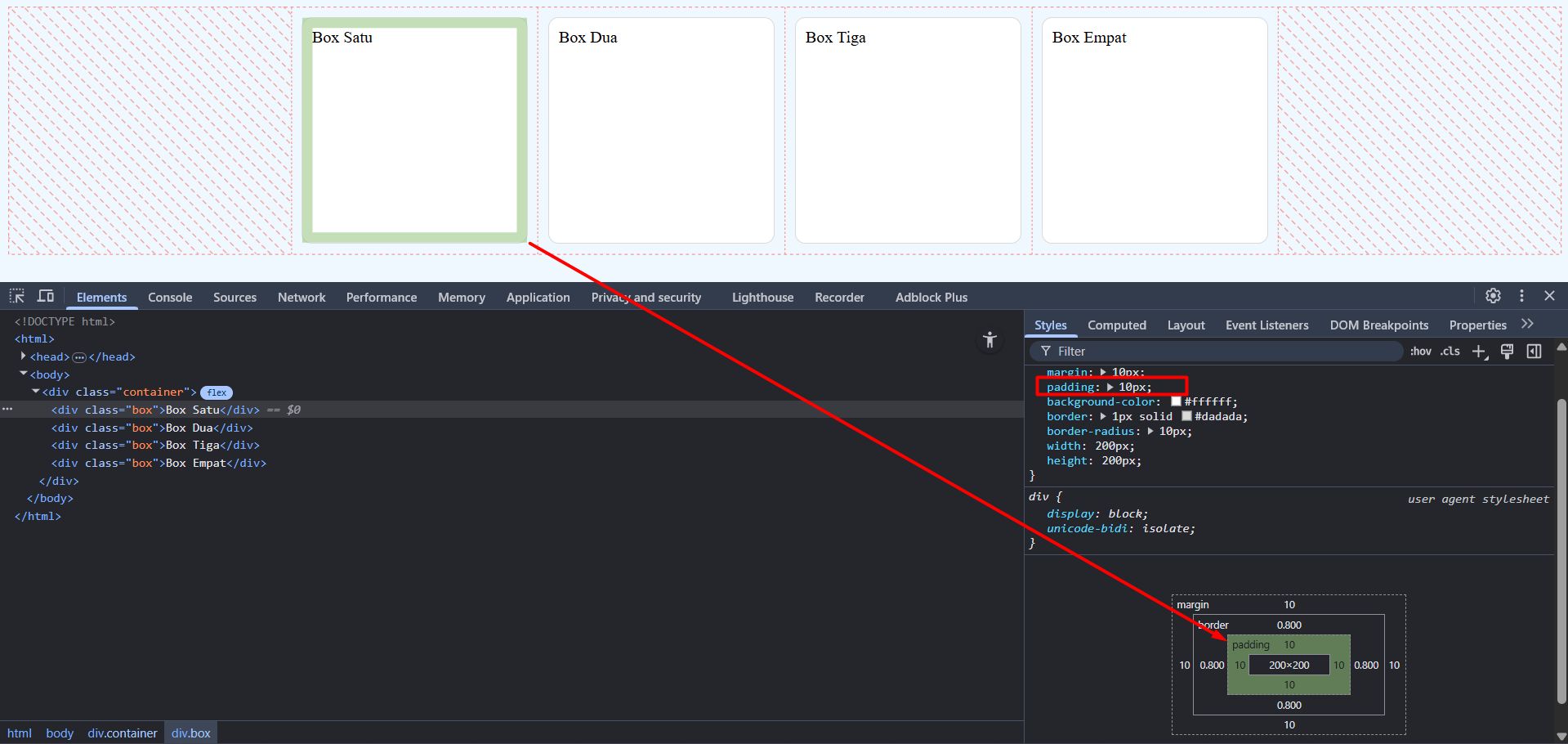The image size is (1568, 744).
Task: Toggle the computed styles sidebar icon
Action: coord(1534,352)
